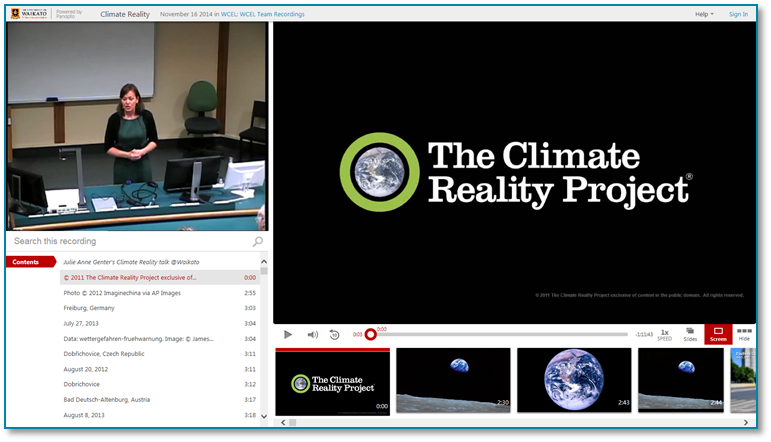The width and height of the screenshot is (771, 442).
Task: Jump to 'Dobrichovice' entry at 3:12
Action: [160, 384]
